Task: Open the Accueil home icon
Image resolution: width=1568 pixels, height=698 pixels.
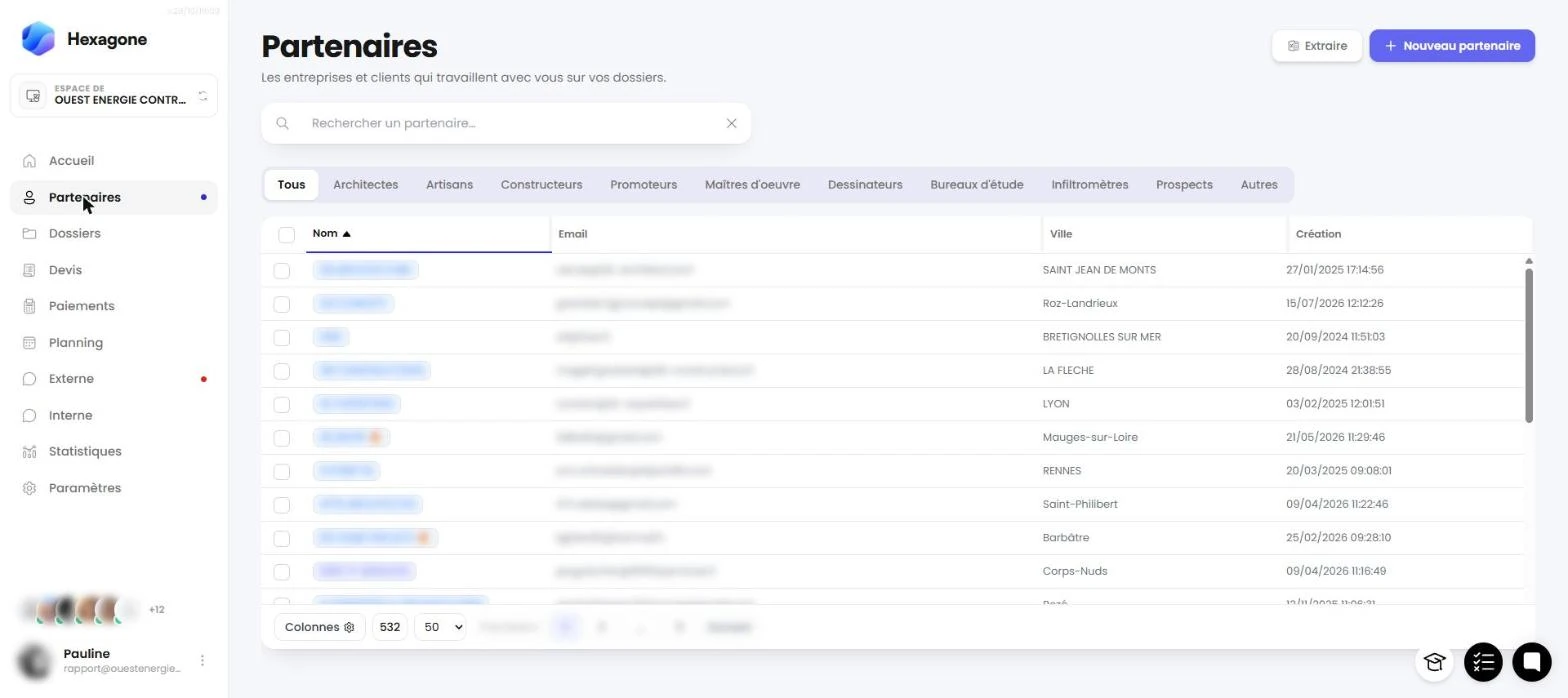Action: tap(29, 161)
